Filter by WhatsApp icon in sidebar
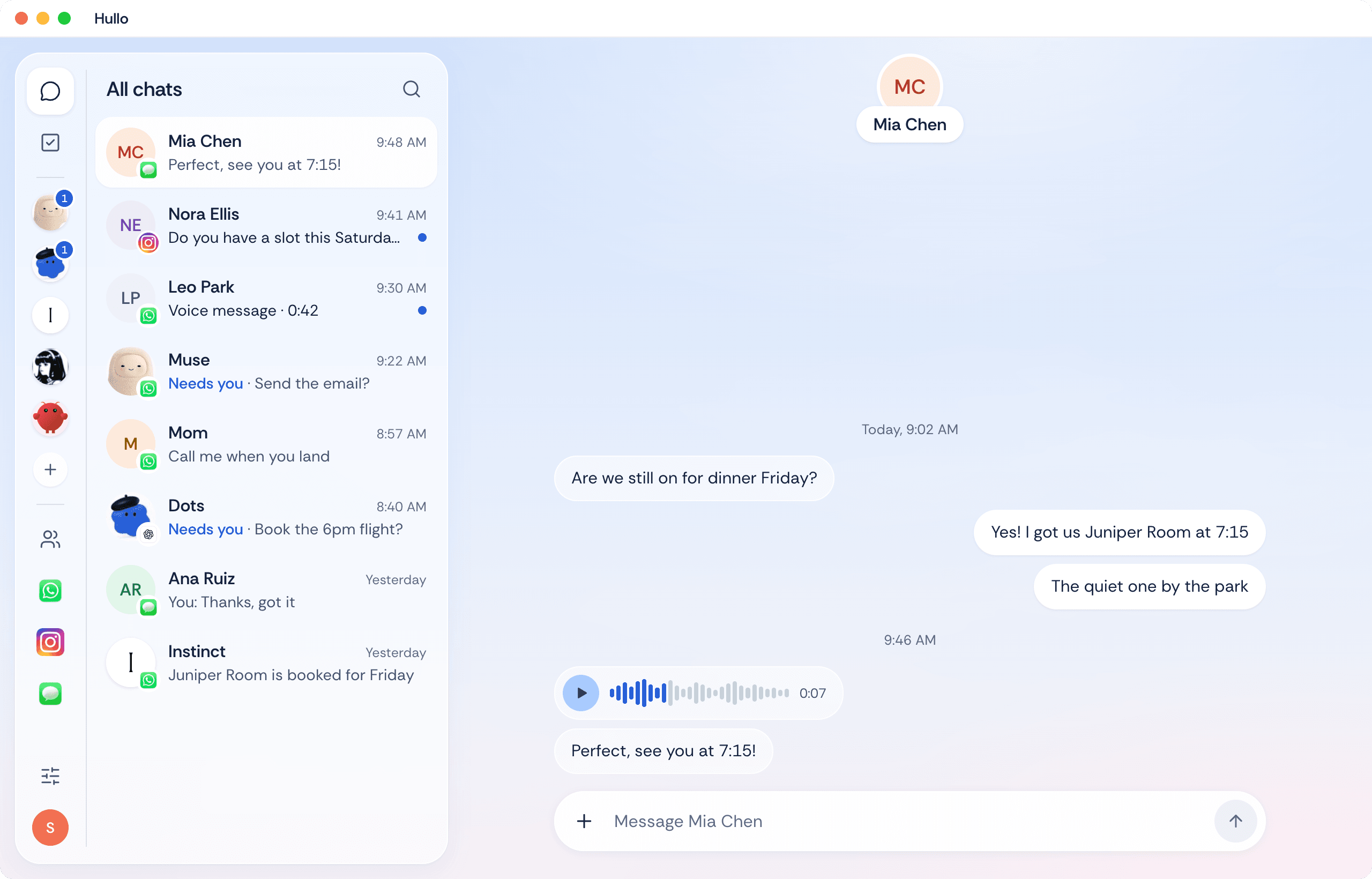The height and width of the screenshot is (879, 1372). click(50, 591)
